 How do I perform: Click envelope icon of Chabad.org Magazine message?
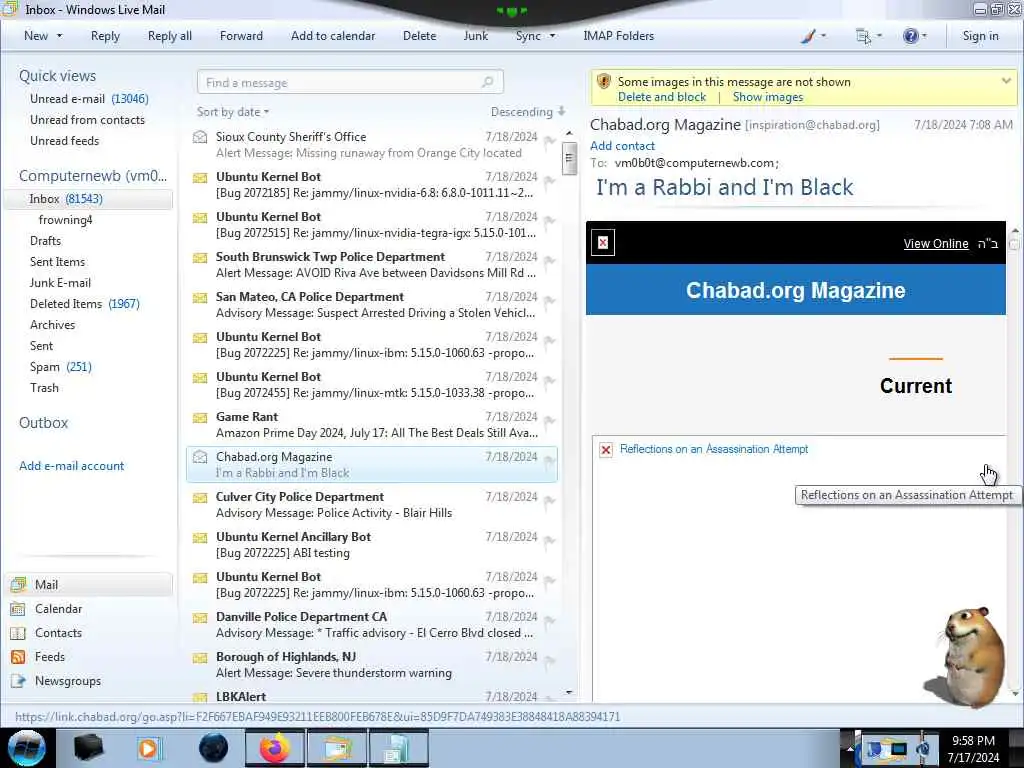[x=200, y=457]
